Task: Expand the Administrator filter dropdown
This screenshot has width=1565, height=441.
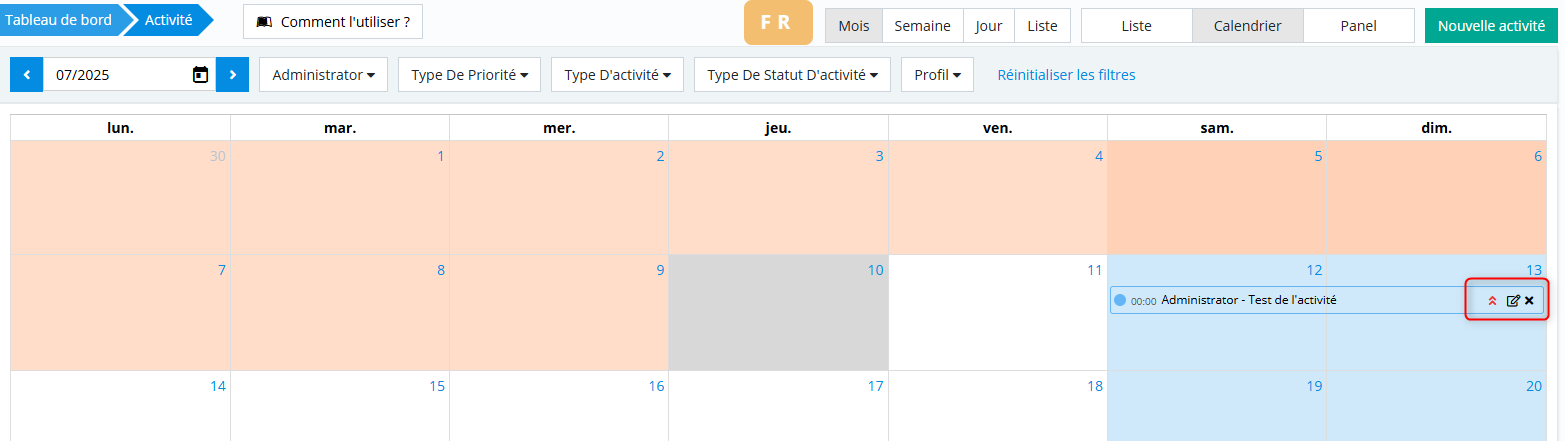Action: pos(323,75)
